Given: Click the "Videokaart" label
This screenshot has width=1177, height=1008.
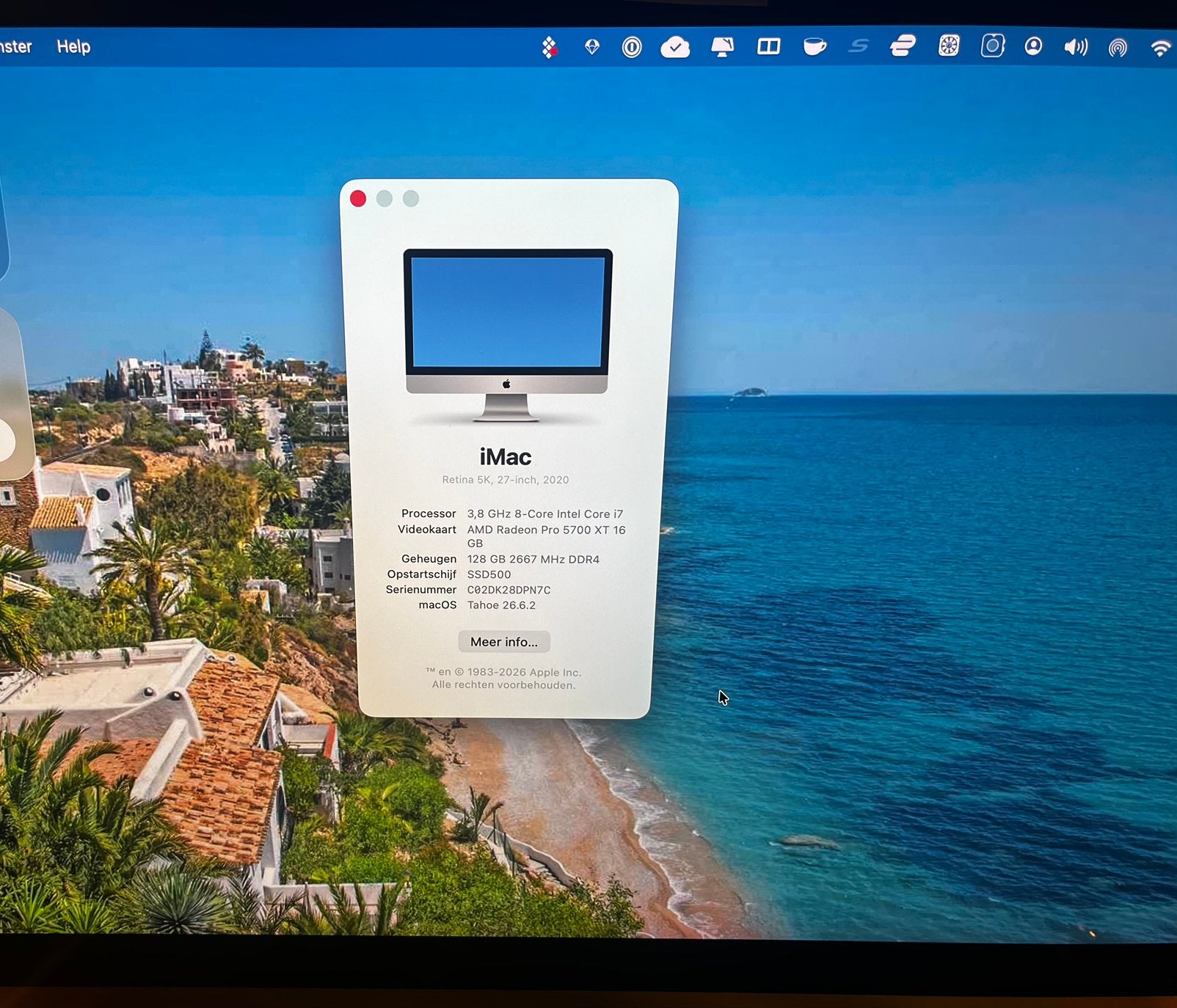Looking at the screenshot, I should click(427, 529).
